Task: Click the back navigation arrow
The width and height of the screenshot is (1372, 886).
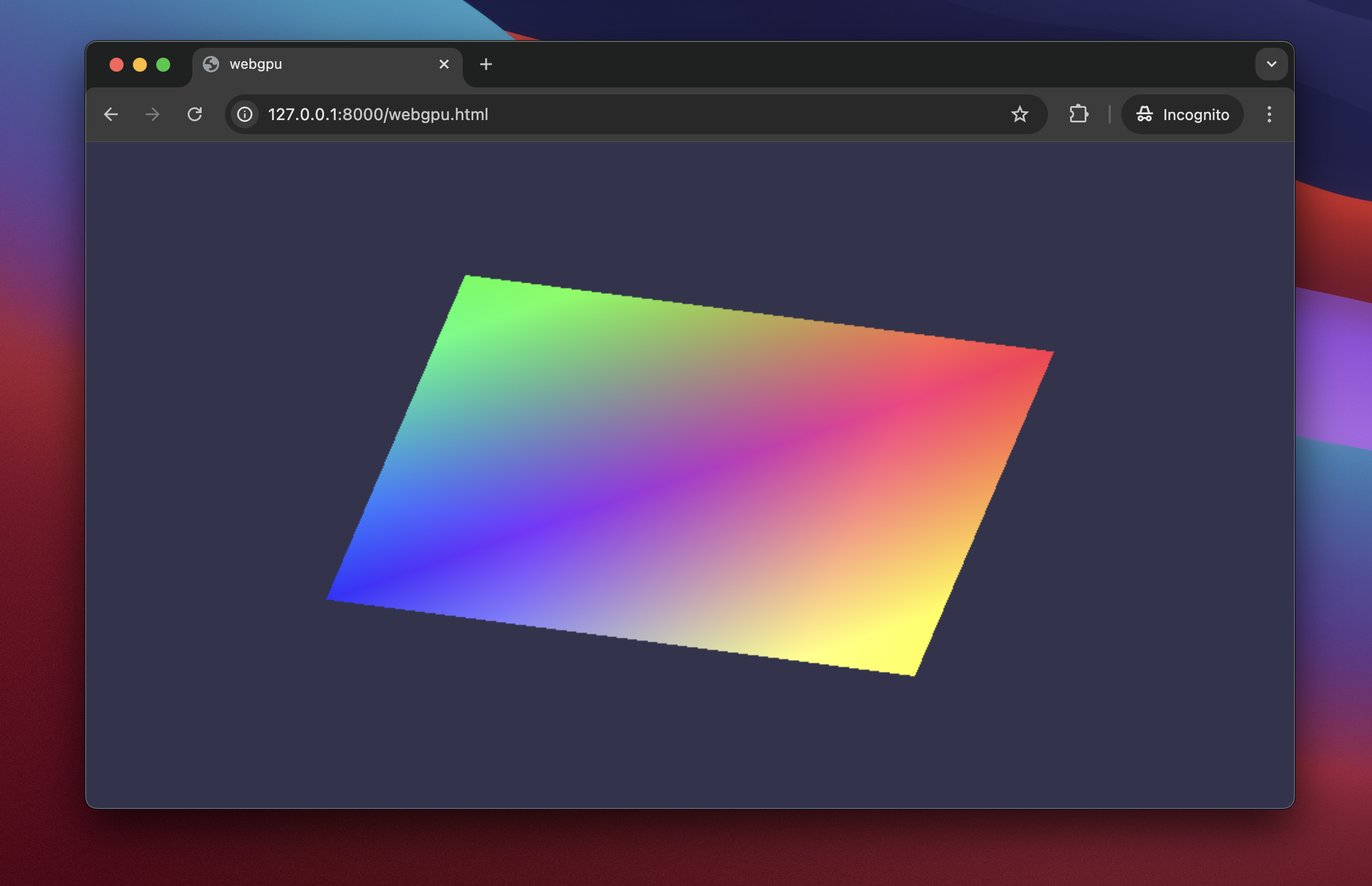Action: tap(111, 114)
